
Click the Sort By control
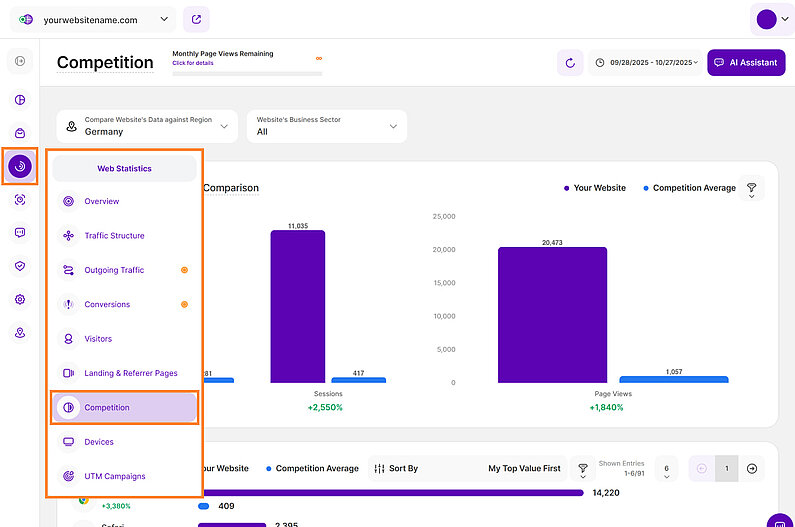(396, 468)
